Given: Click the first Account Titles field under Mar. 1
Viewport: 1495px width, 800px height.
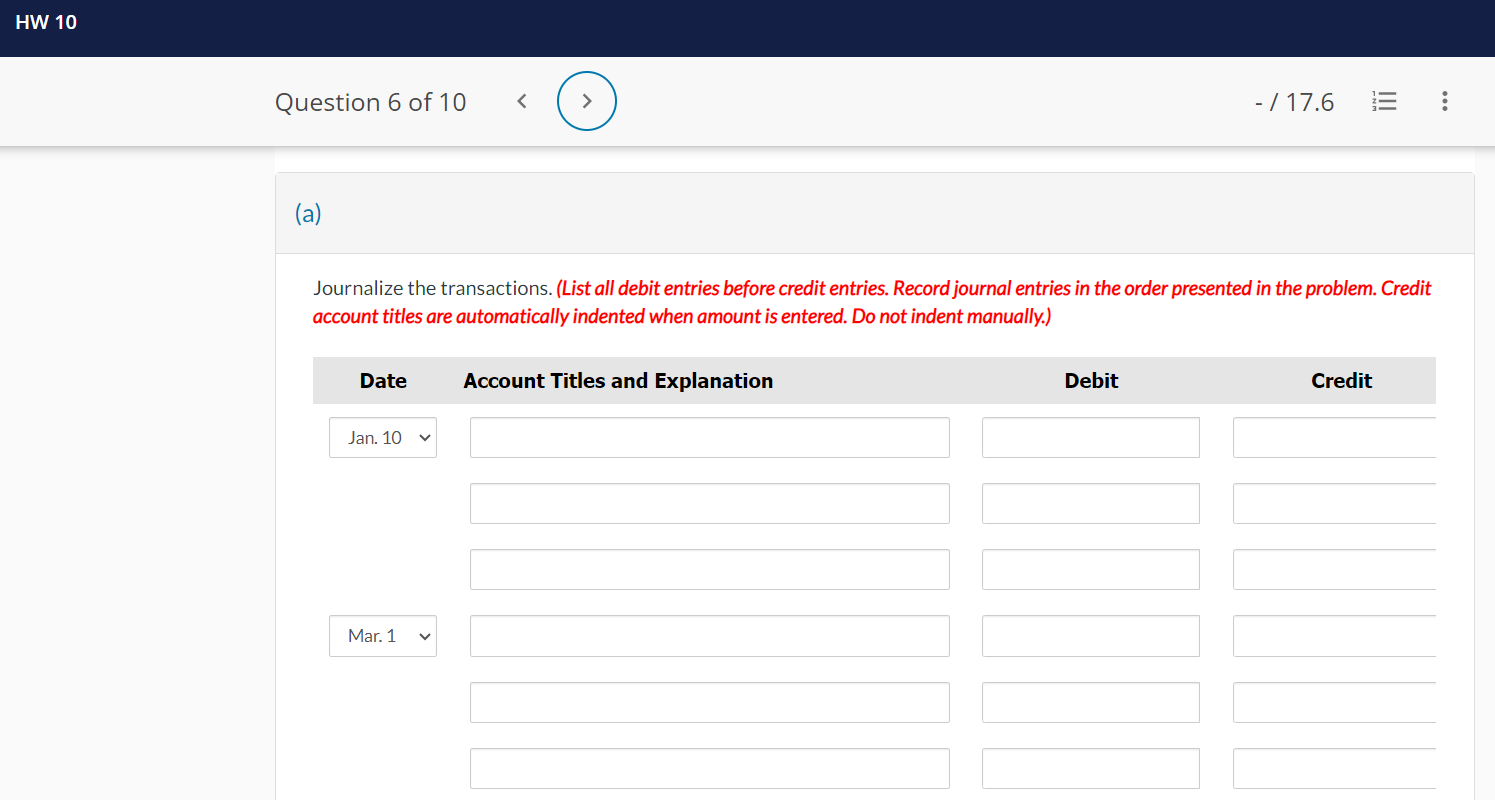Looking at the screenshot, I should tap(709, 635).
